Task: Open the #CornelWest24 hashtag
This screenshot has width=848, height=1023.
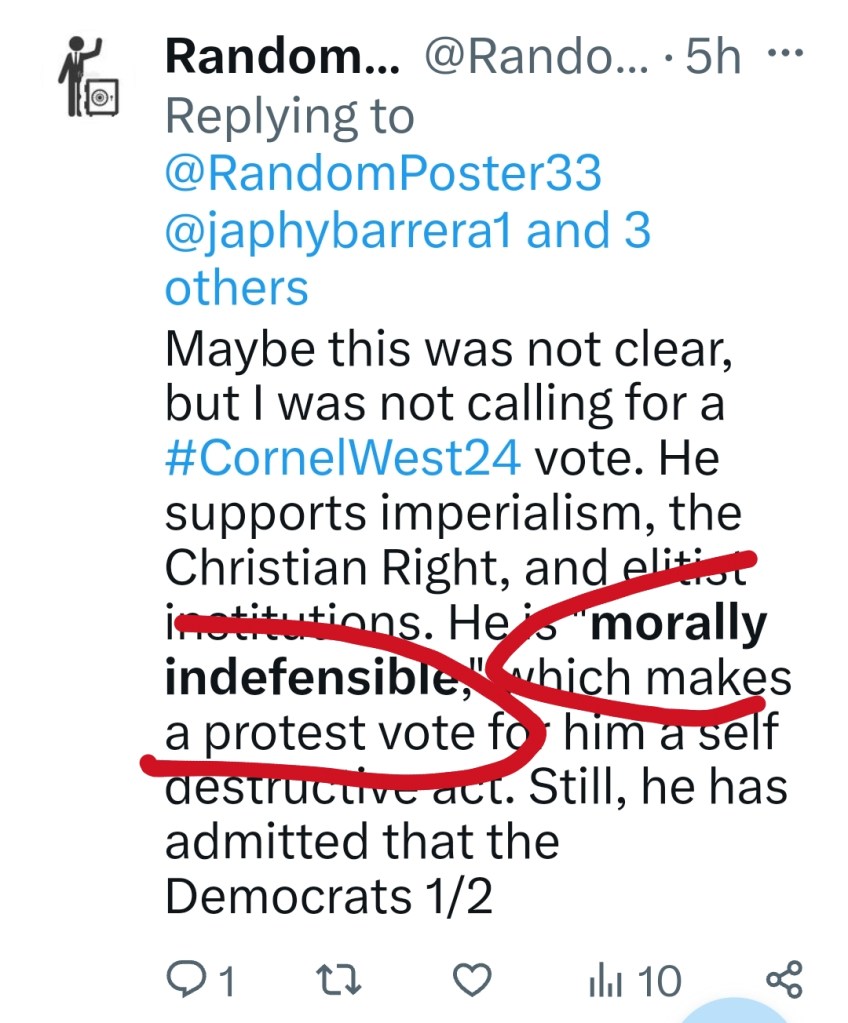Action: pos(343,460)
